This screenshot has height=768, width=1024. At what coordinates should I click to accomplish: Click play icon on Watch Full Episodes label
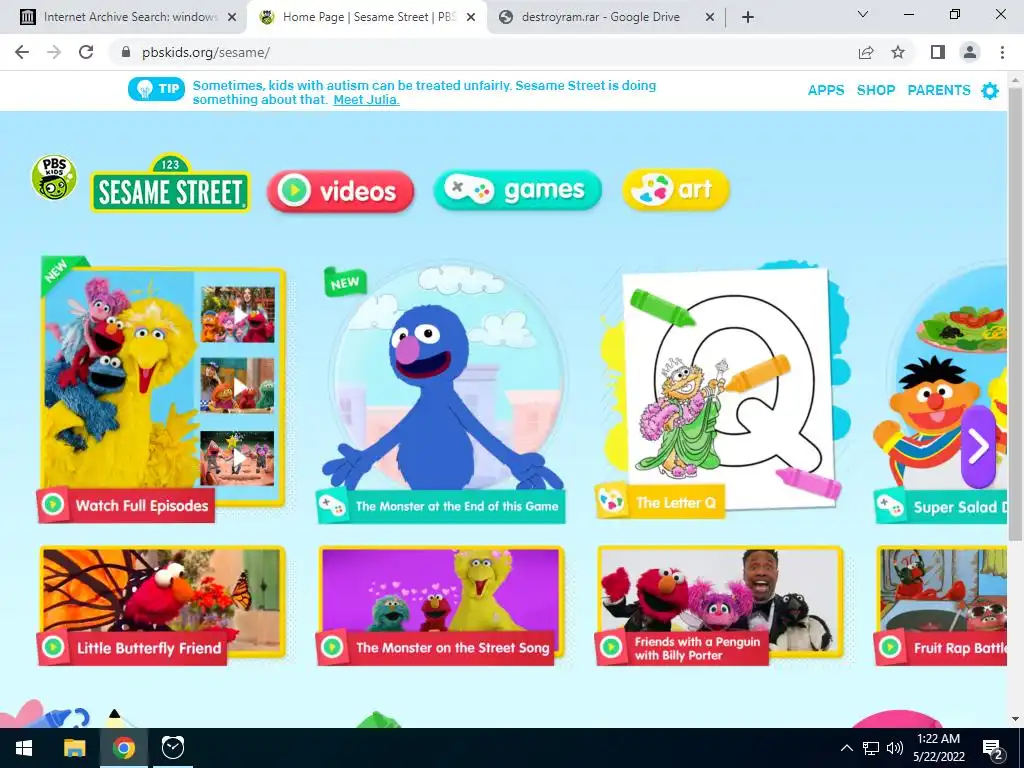coord(53,505)
